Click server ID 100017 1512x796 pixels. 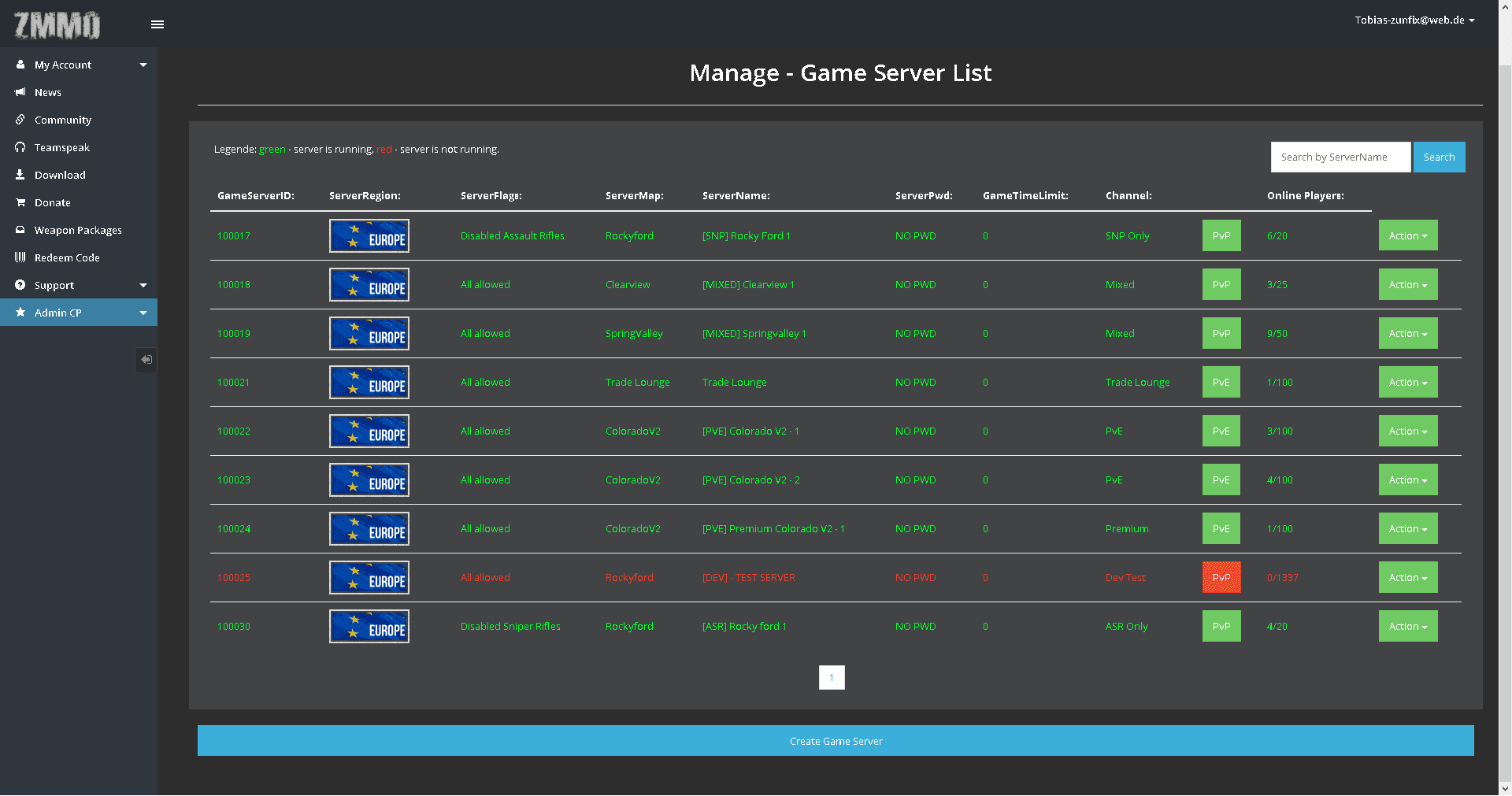click(x=234, y=235)
